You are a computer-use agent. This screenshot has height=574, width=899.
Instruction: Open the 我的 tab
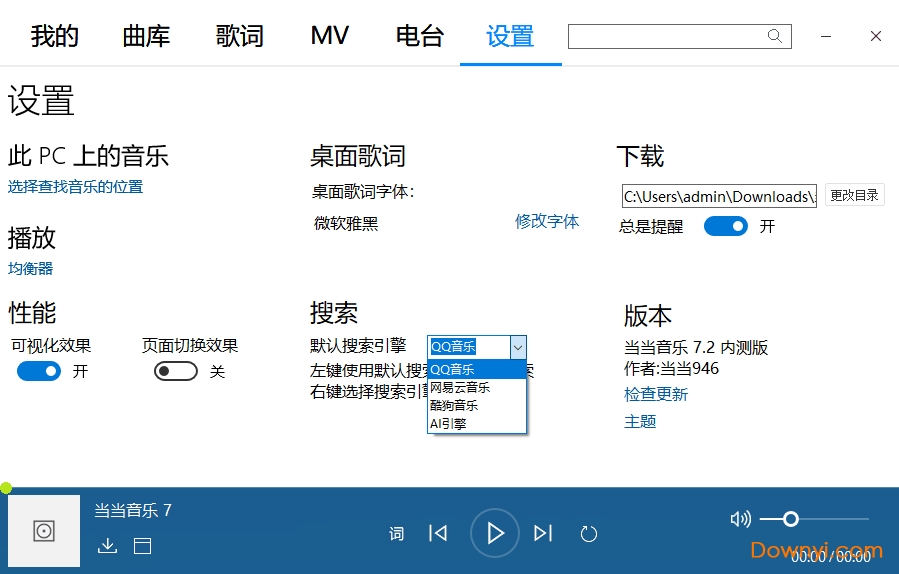point(54,36)
